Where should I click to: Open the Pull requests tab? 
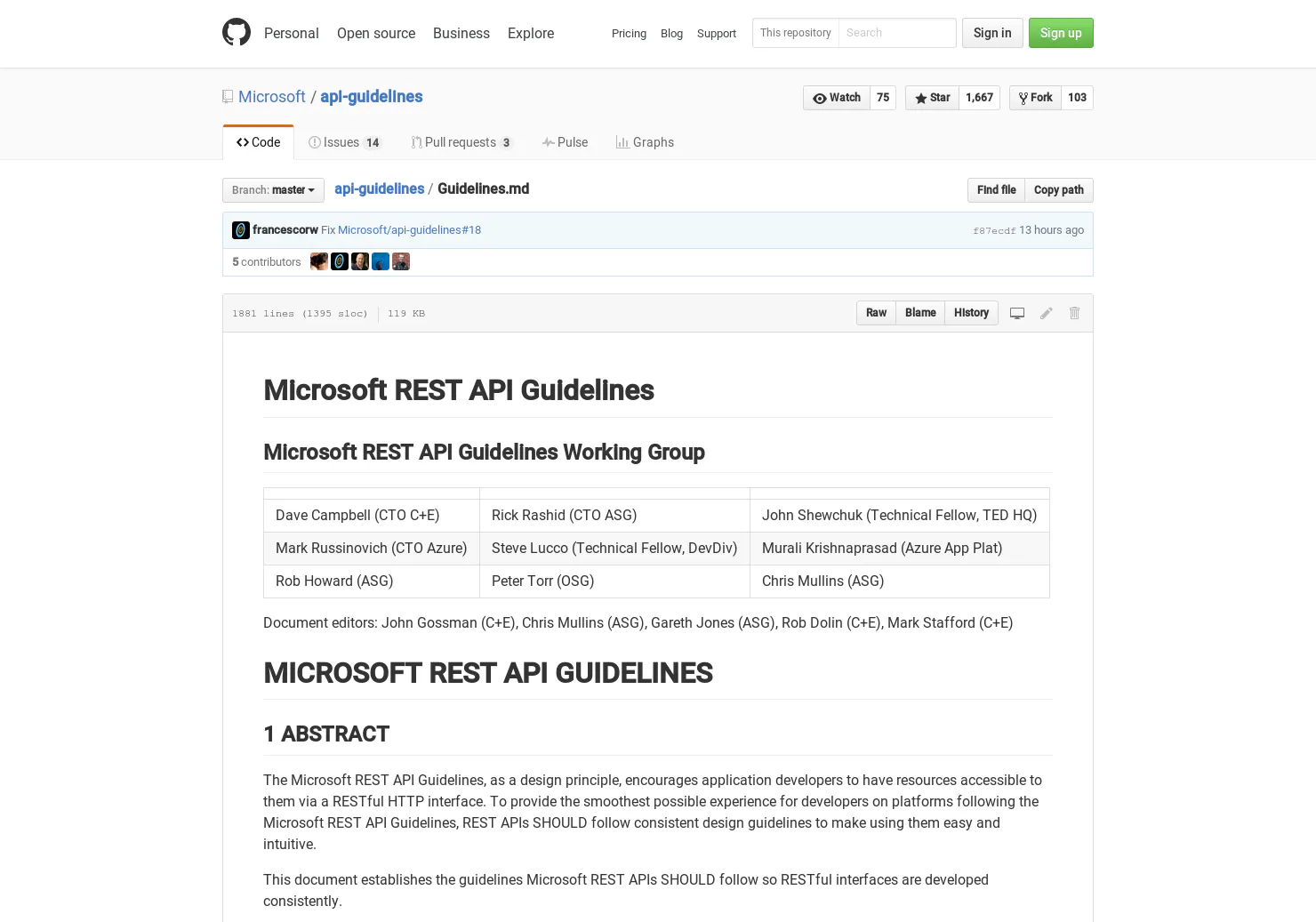[461, 142]
